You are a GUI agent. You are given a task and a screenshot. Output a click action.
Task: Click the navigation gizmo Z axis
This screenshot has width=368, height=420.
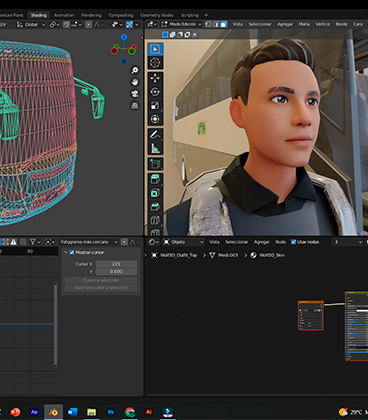[124, 37]
